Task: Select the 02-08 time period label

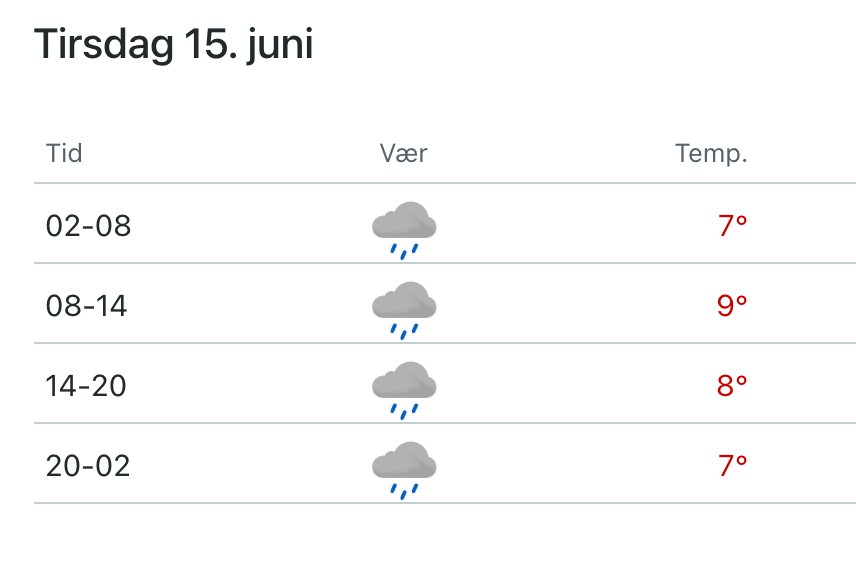Action: (x=89, y=226)
